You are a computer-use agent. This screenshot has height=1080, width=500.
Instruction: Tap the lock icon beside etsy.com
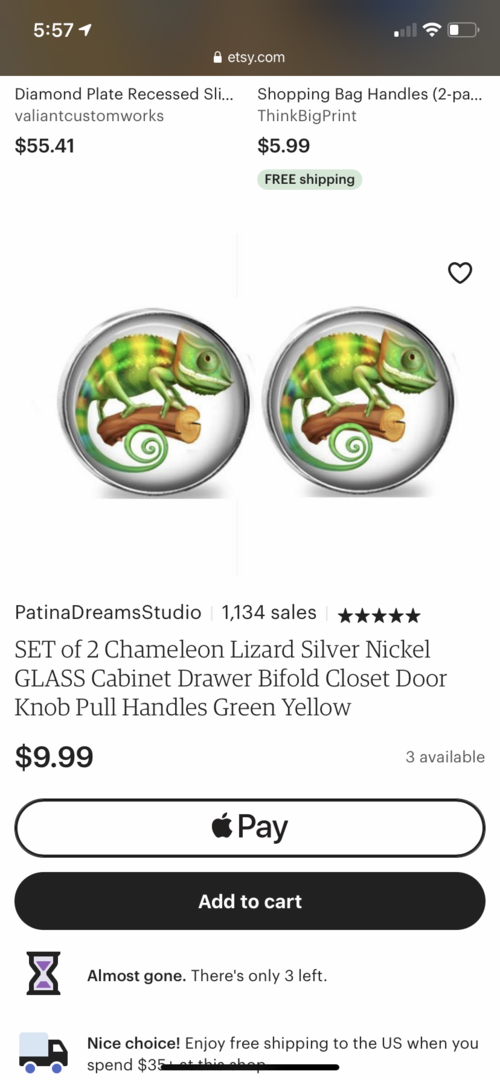pos(218,57)
